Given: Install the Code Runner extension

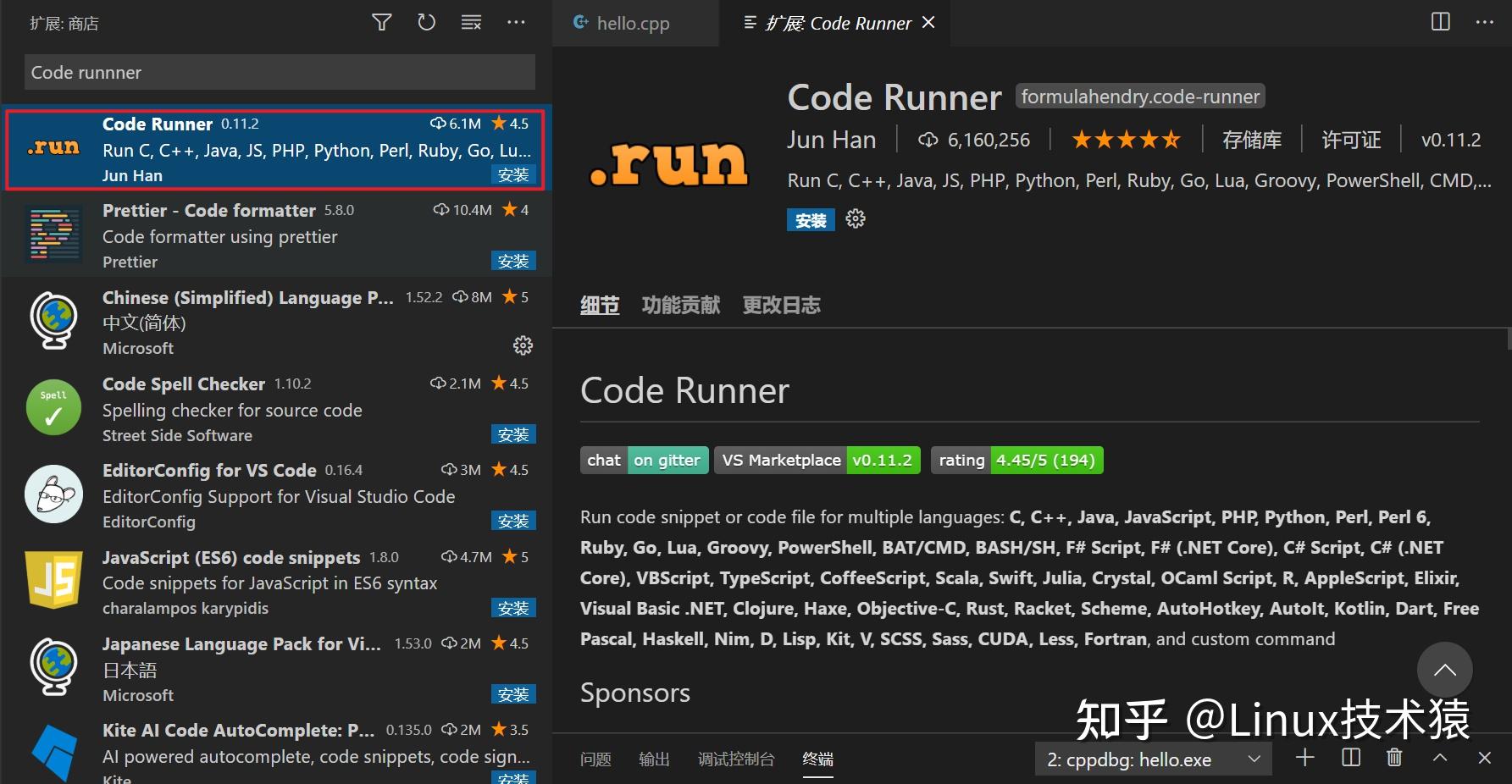Looking at the screenshot, I should coord(810,219).
